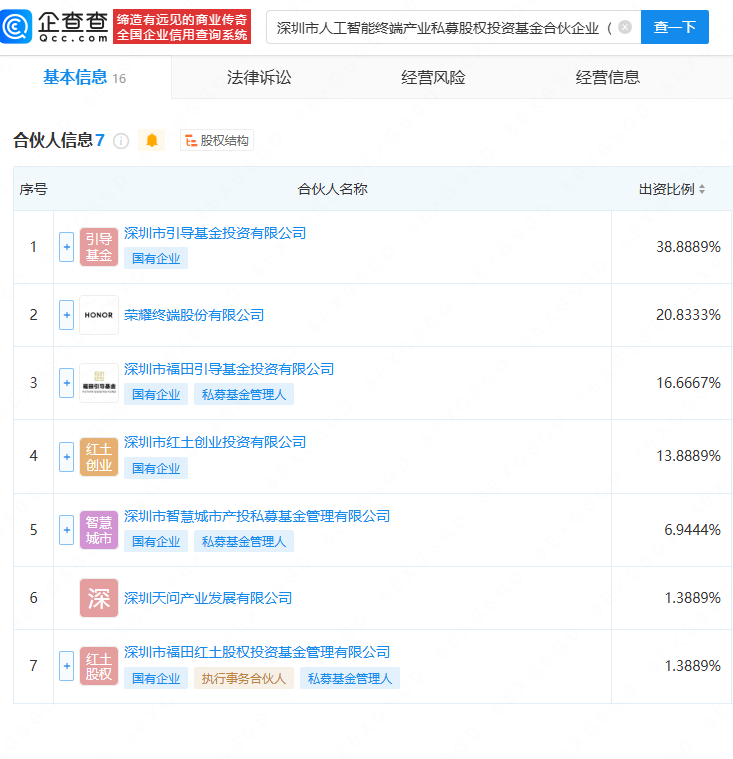The height and width of the screenshot is (759, 733).
Task: Click 国有企业 tag under 深圳市引导基金投资有限公司
Action: [x=156, y=258]
